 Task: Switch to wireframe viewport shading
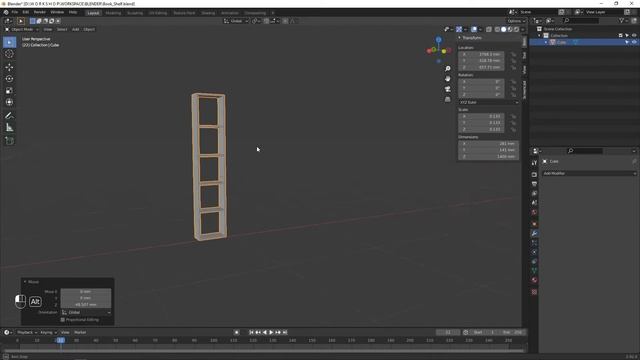(x=497, y=29)
